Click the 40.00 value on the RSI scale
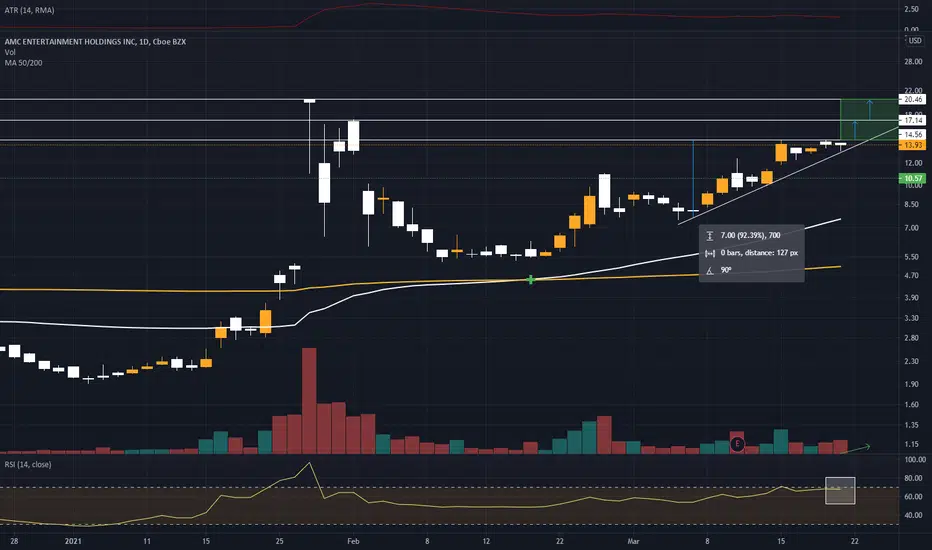 (x=914, y=515)
